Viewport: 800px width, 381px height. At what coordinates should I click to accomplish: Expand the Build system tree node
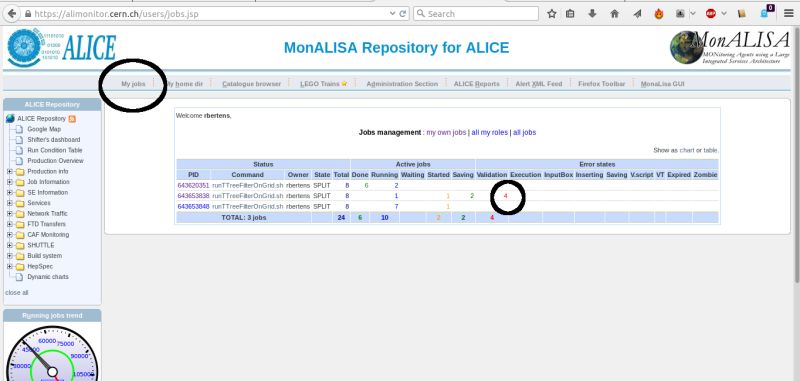(10, 256)
